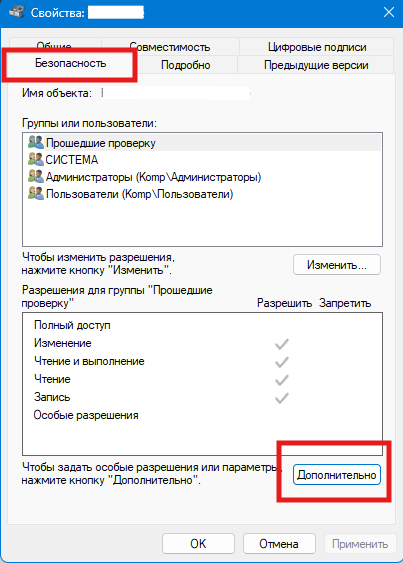Open the Цифровые подписи tab
The image size is (403, 563).
point(317,47)
